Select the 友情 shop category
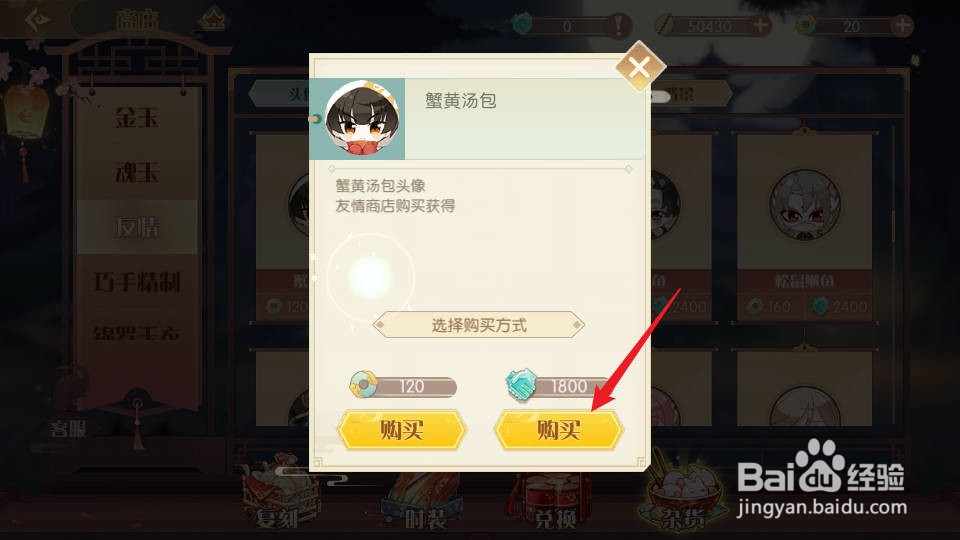Viewport: 960px width, 540px height. pyautogui.click(x=137, y=227)
